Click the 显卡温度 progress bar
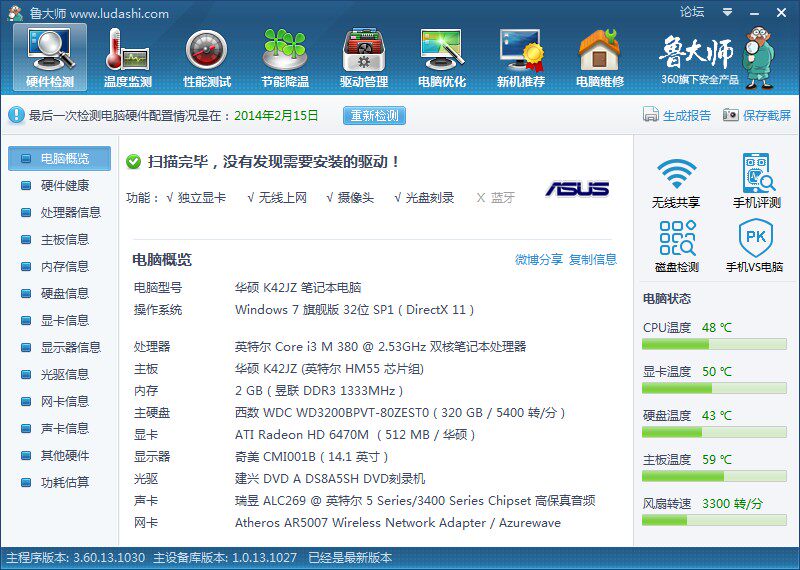This screenshot has height=570, width=800. coord(714,388)
